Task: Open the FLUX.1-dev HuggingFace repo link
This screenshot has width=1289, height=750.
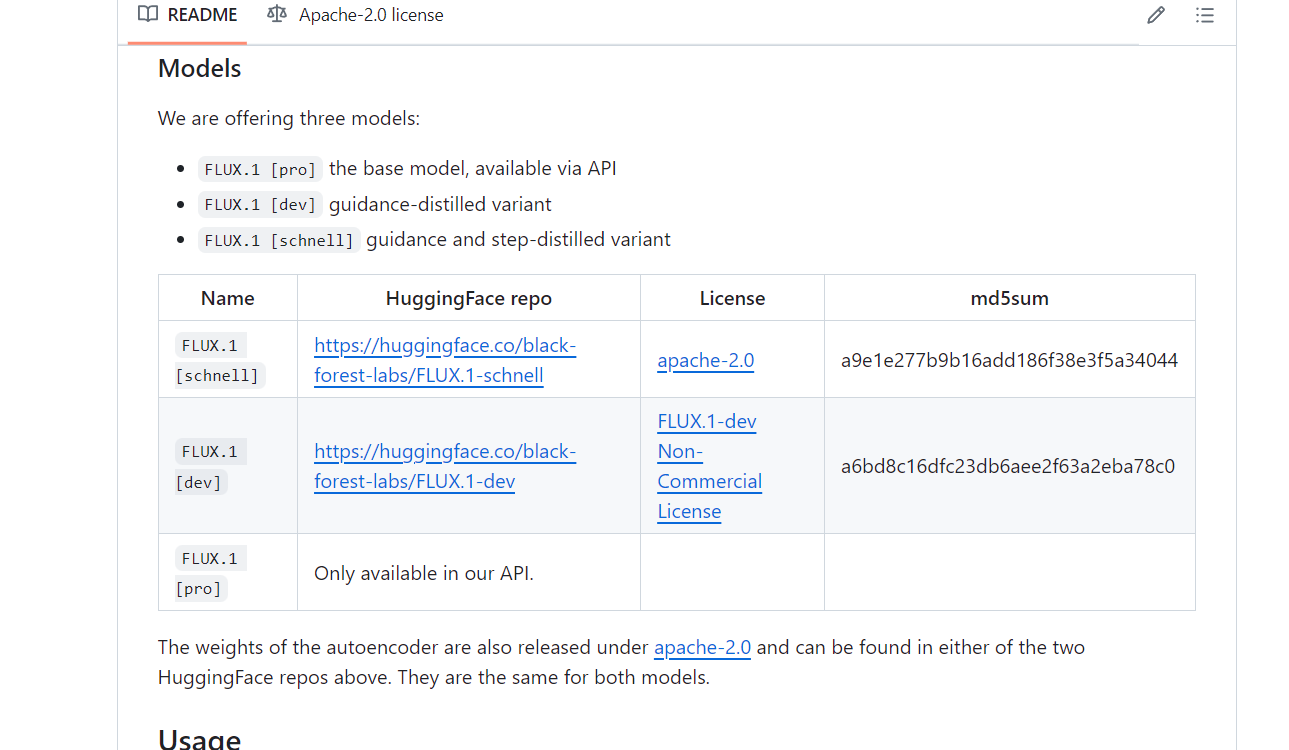Action: pos(445,466)
